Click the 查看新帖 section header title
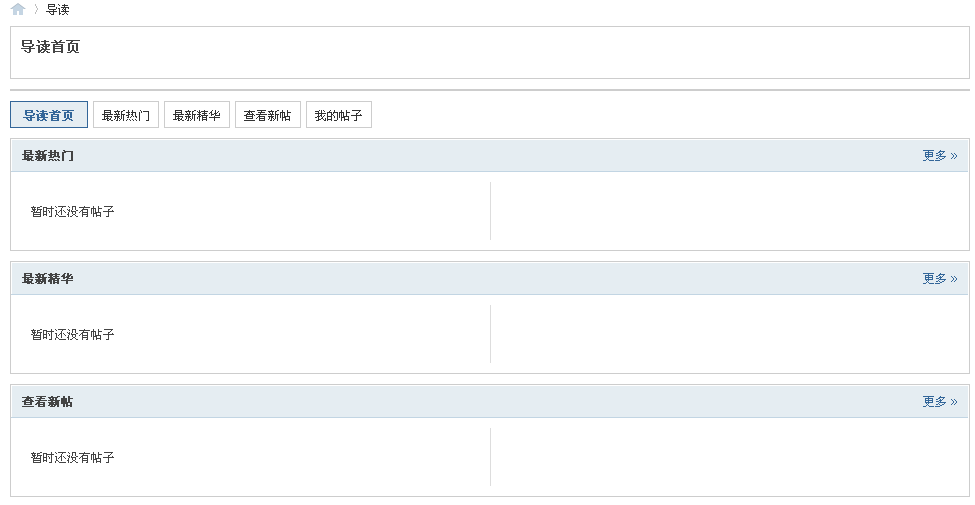Screen dimensions: 975x505 (48, 402)
